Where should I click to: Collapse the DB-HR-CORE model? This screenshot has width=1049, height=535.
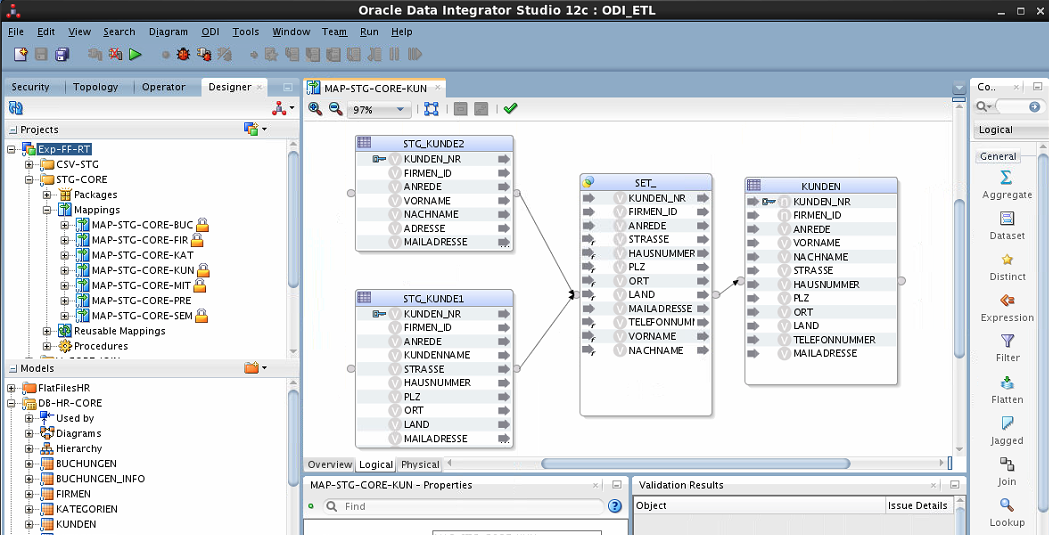(11, 403)
